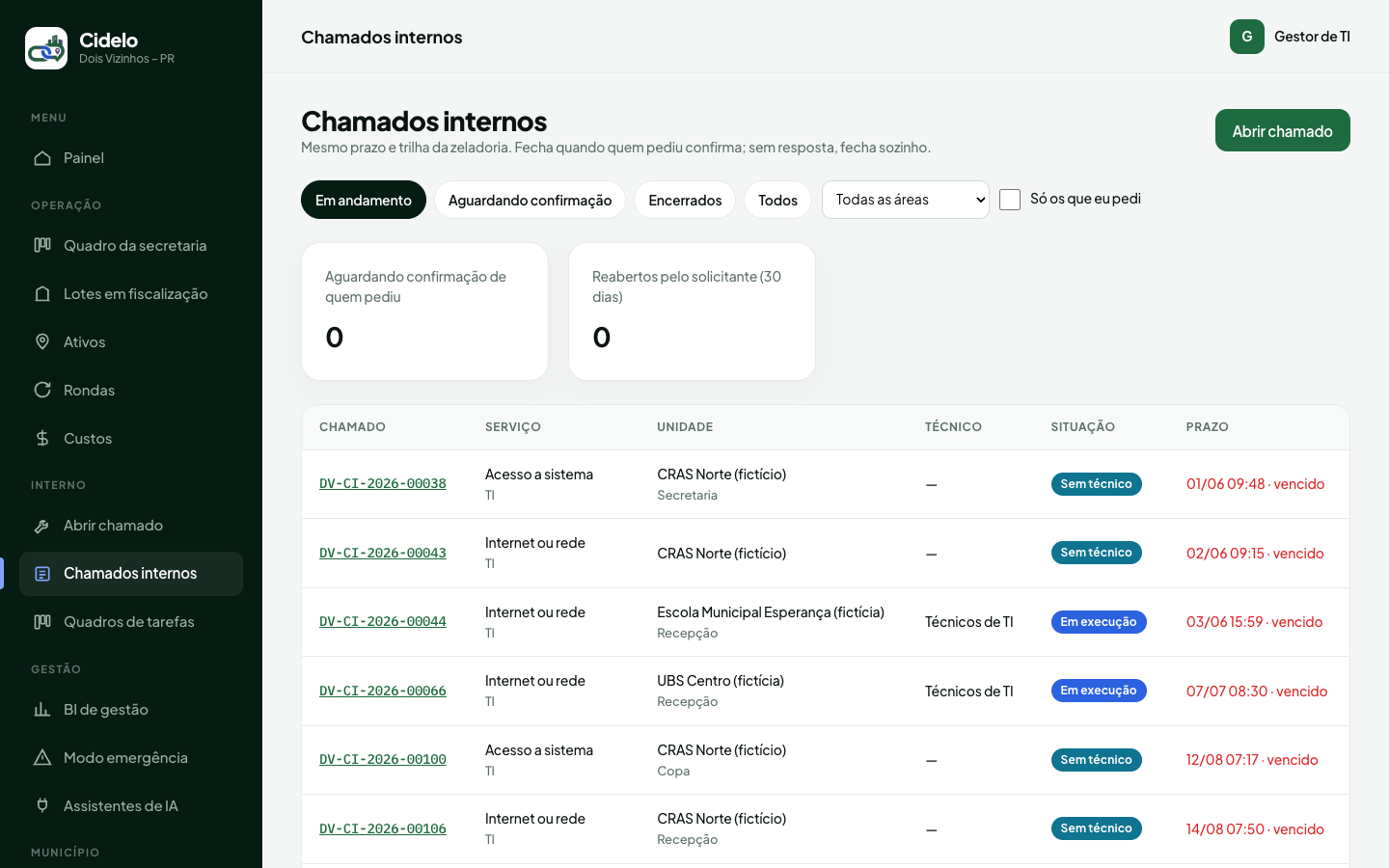Switch to the 'Encerrados' tab
The image size is (1389, 868).
685,200
